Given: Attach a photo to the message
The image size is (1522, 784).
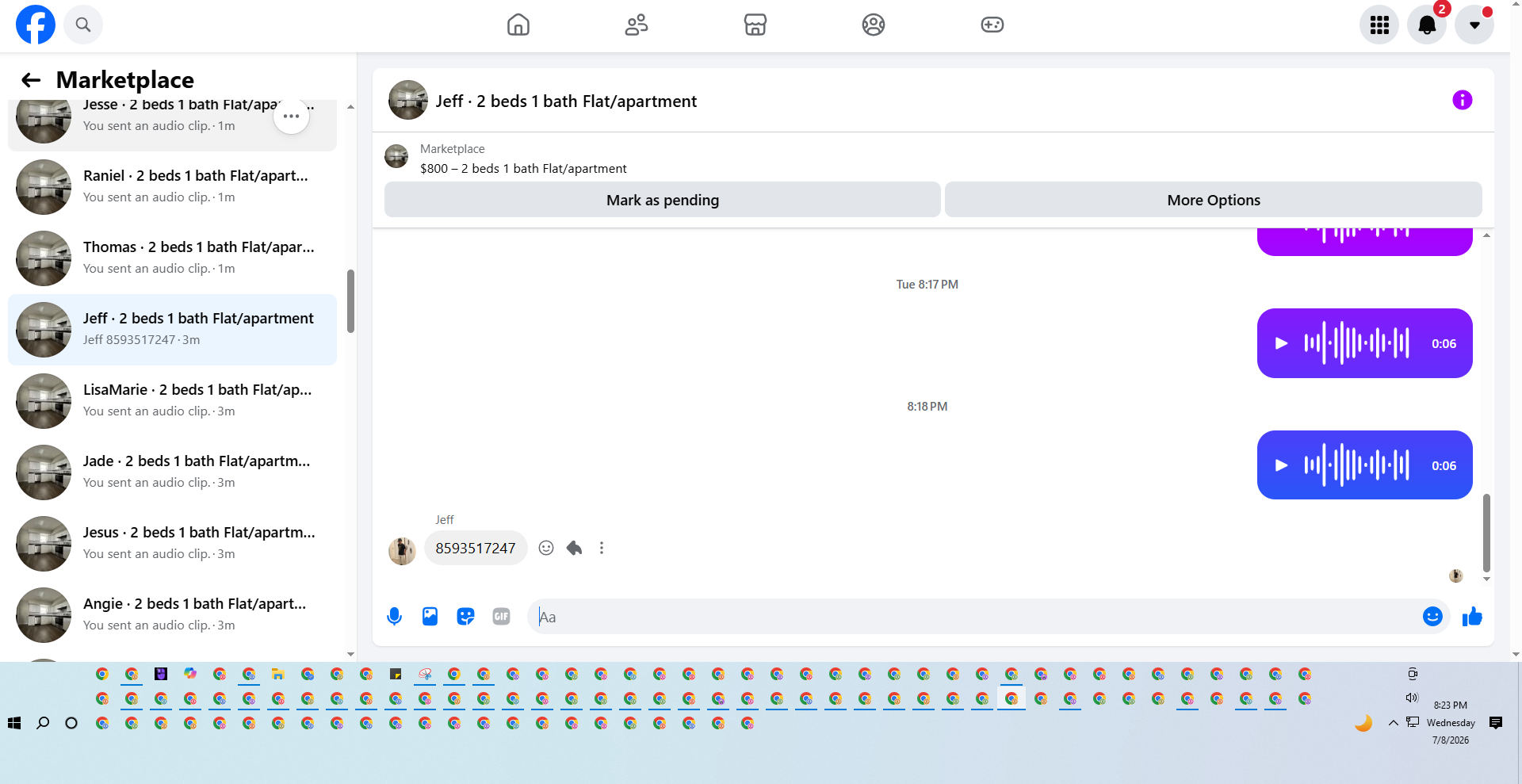Looking at the screenshot, I should (430, 617).
